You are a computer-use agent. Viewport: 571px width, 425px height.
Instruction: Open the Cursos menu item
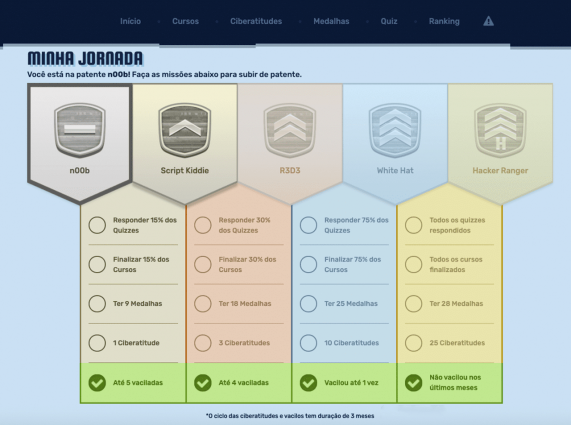(x=185, y=21)
